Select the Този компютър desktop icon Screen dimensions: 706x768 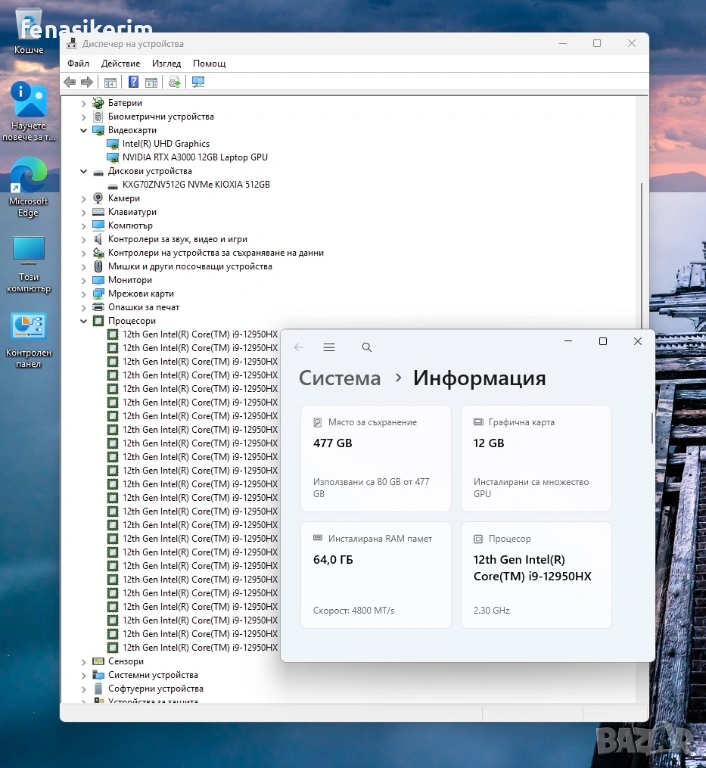pos(28,257)
